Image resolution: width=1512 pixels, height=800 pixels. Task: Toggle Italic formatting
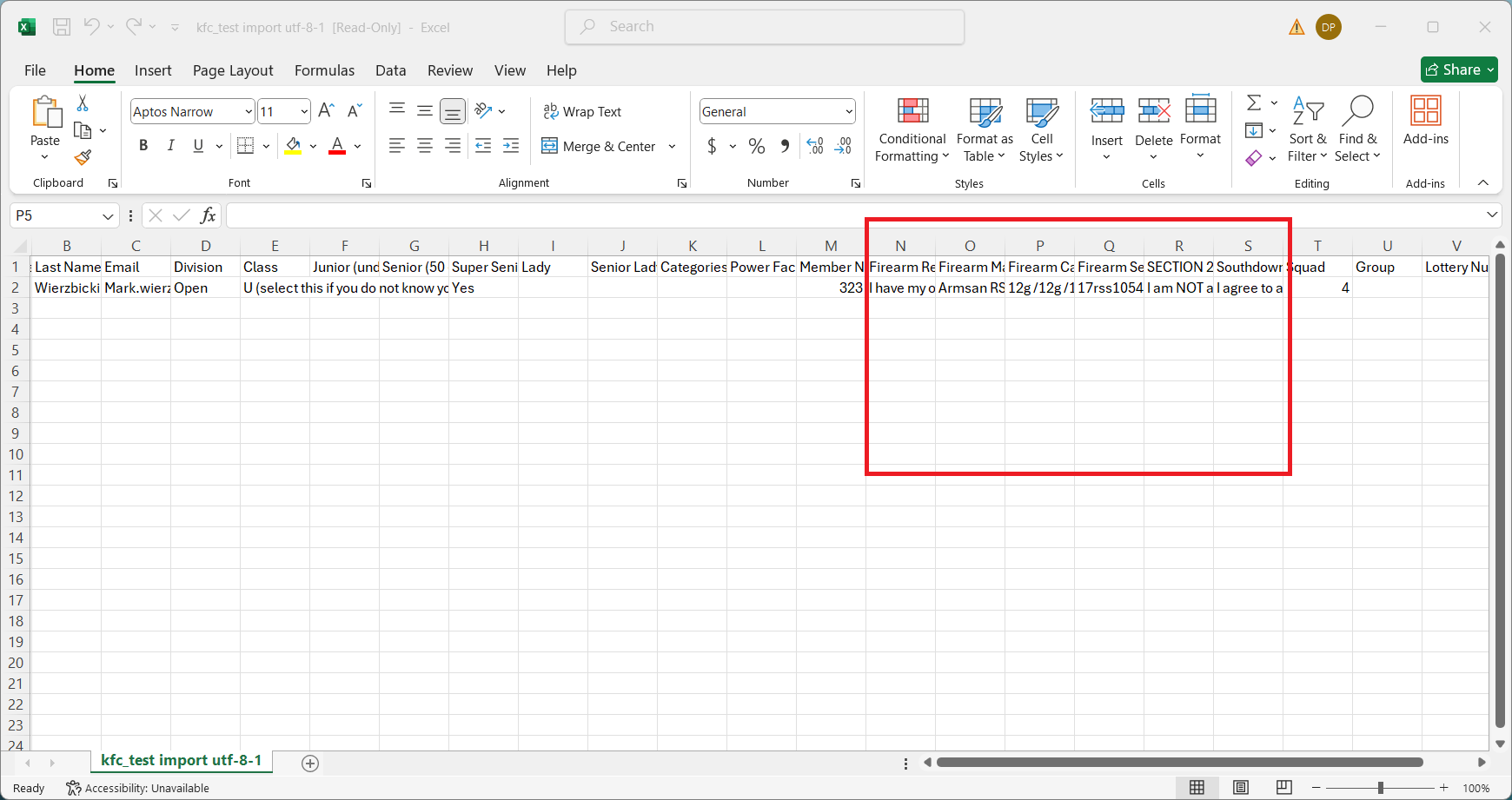pyautogui.click(x=171, y=146)
